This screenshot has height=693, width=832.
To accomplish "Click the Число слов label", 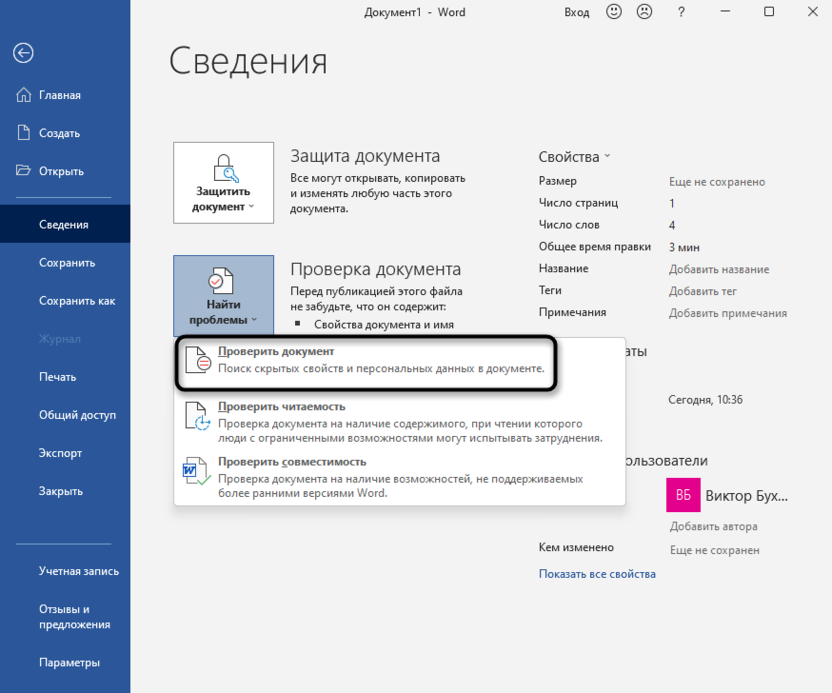I will tap(569, 225).
